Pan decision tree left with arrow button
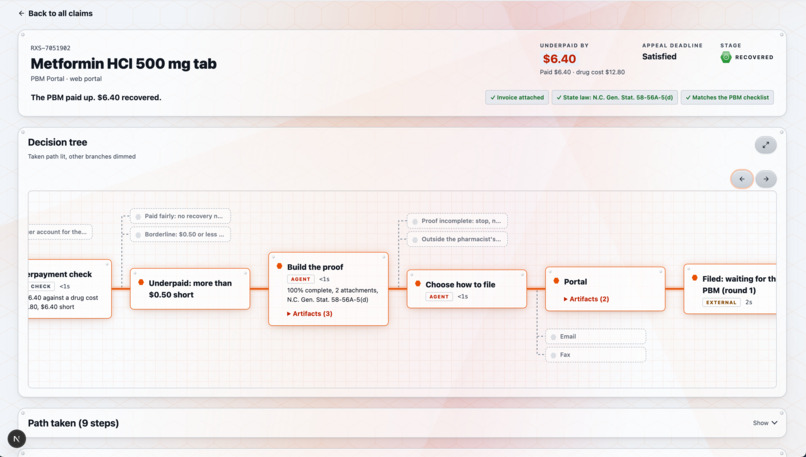This screenshot has width=806, height=457. click(x=742, y=179)
